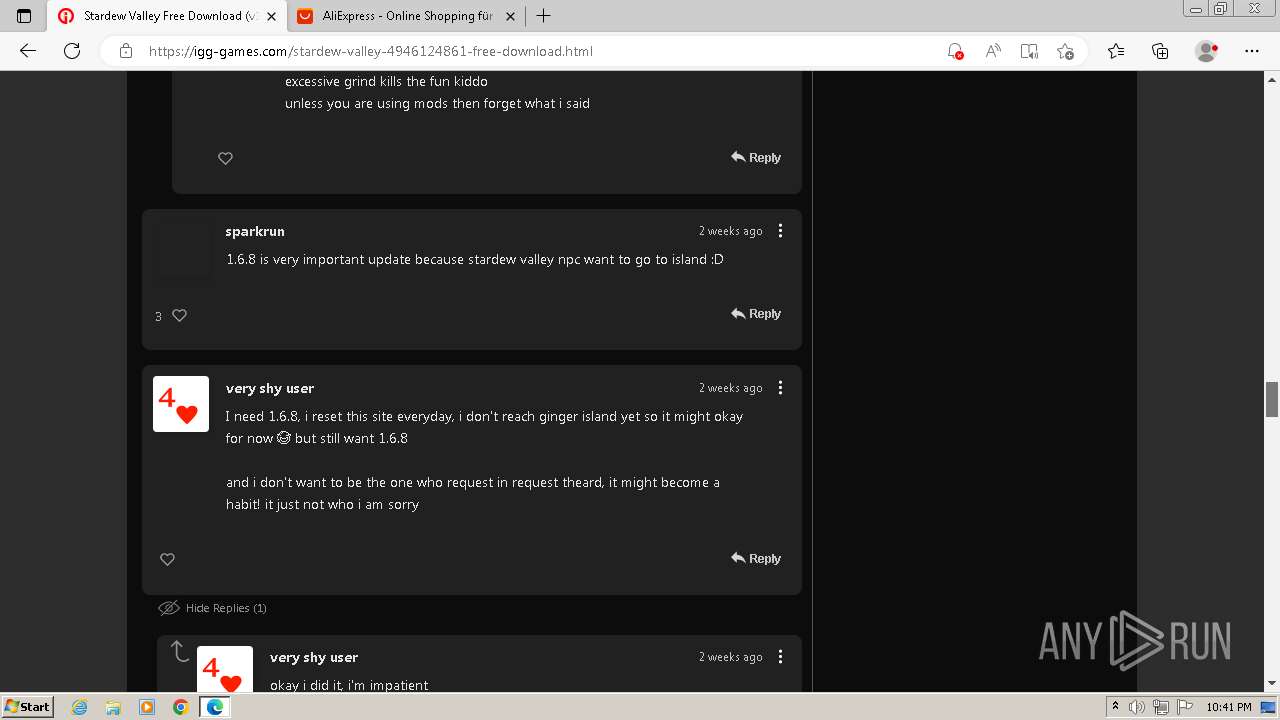The image size is (1280, 720).
Task: Add page to favorites star icon
Action: (x=1066, y=51)
